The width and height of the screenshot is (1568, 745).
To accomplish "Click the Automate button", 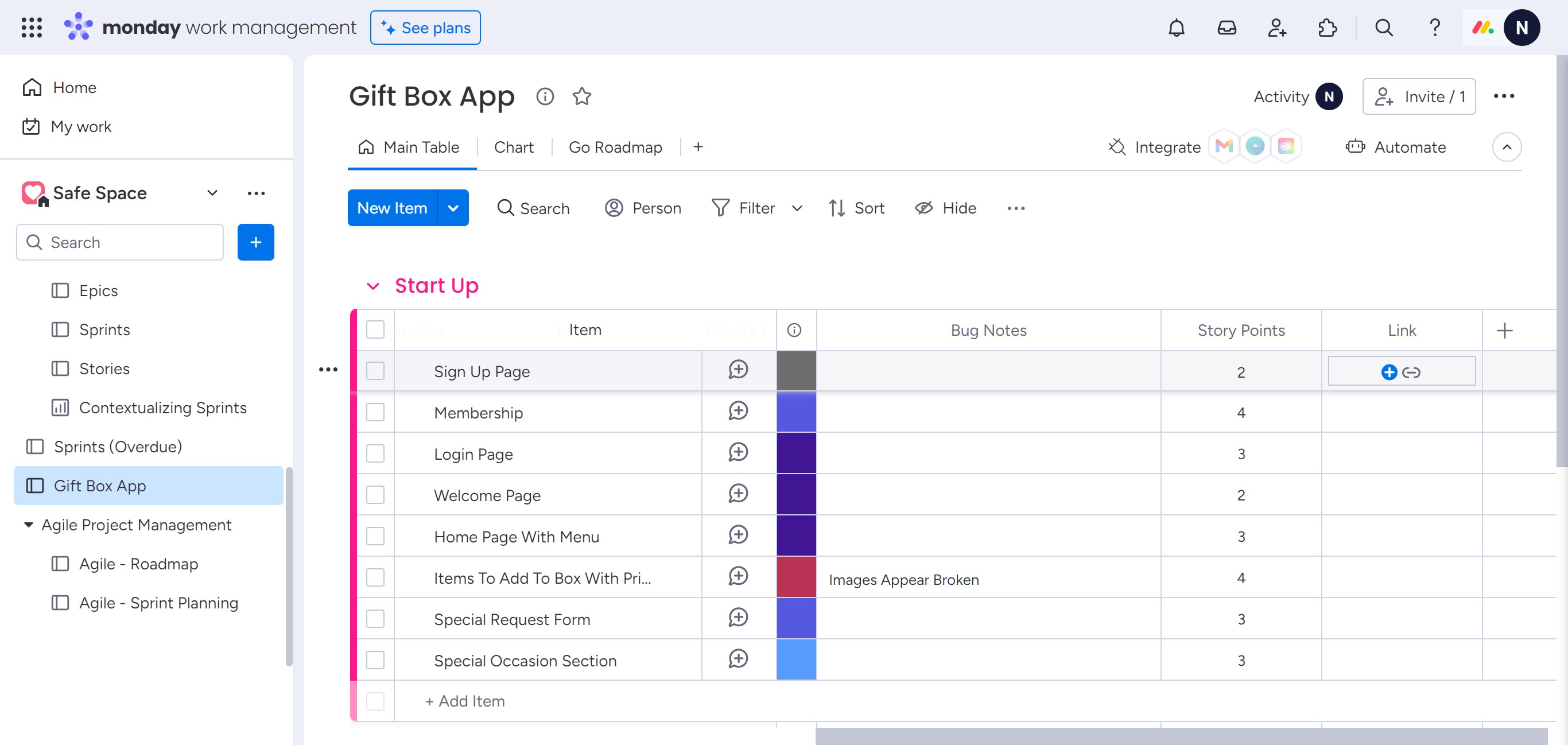I will tap(1396, 148).
